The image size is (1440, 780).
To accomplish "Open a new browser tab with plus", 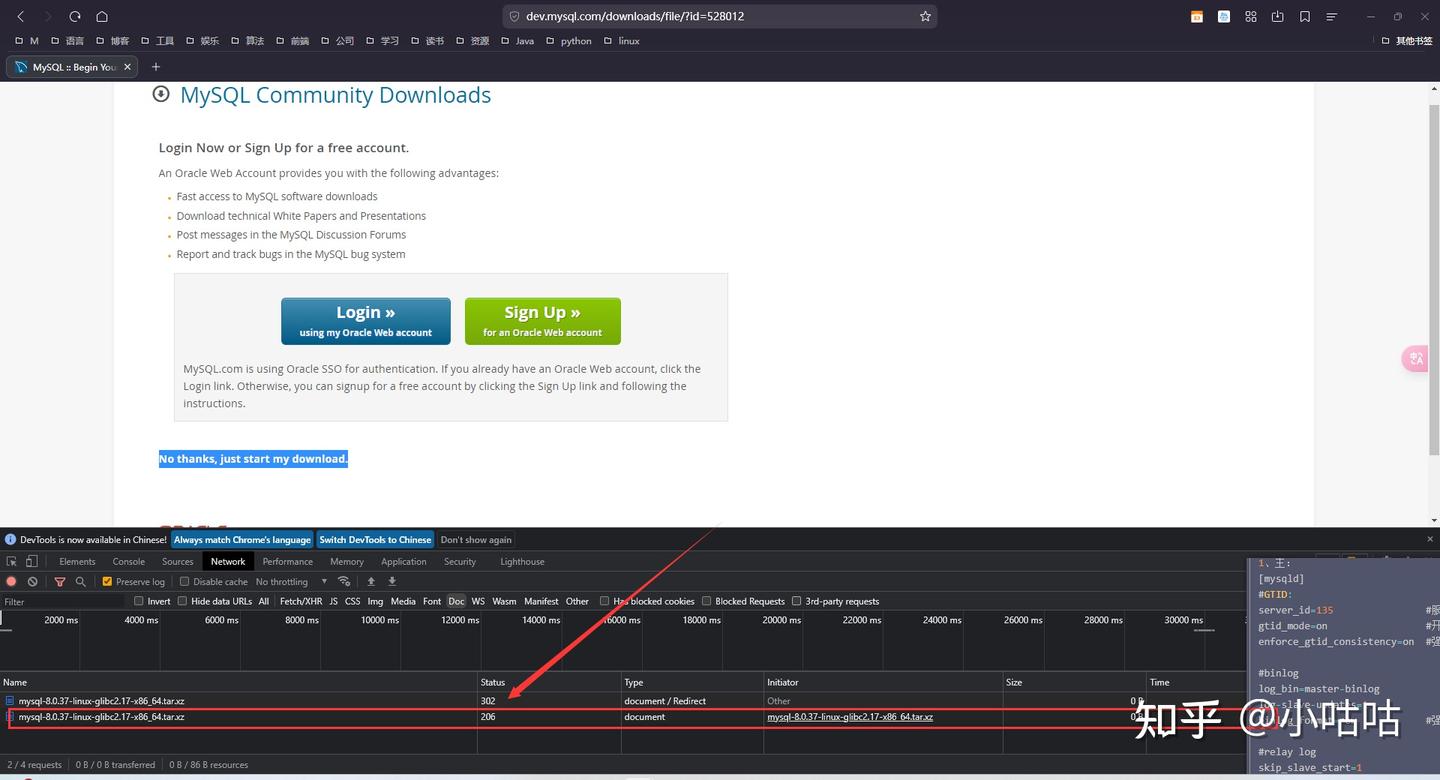I will (x=156, y=67).
